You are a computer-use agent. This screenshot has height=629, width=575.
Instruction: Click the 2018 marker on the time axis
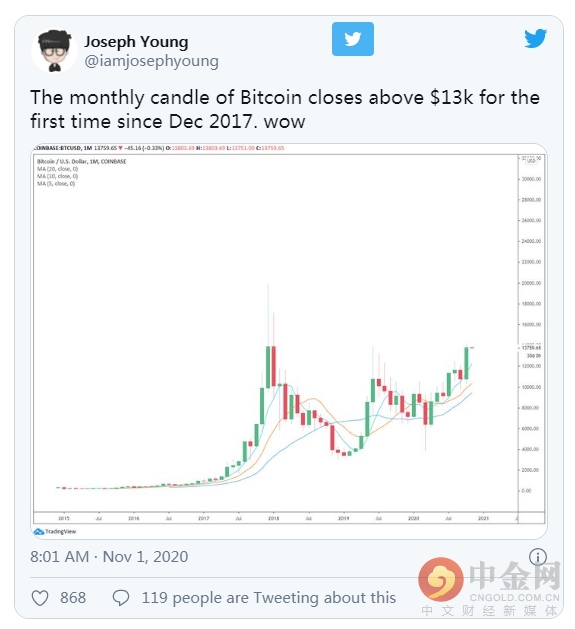click(x=274, y=518)
